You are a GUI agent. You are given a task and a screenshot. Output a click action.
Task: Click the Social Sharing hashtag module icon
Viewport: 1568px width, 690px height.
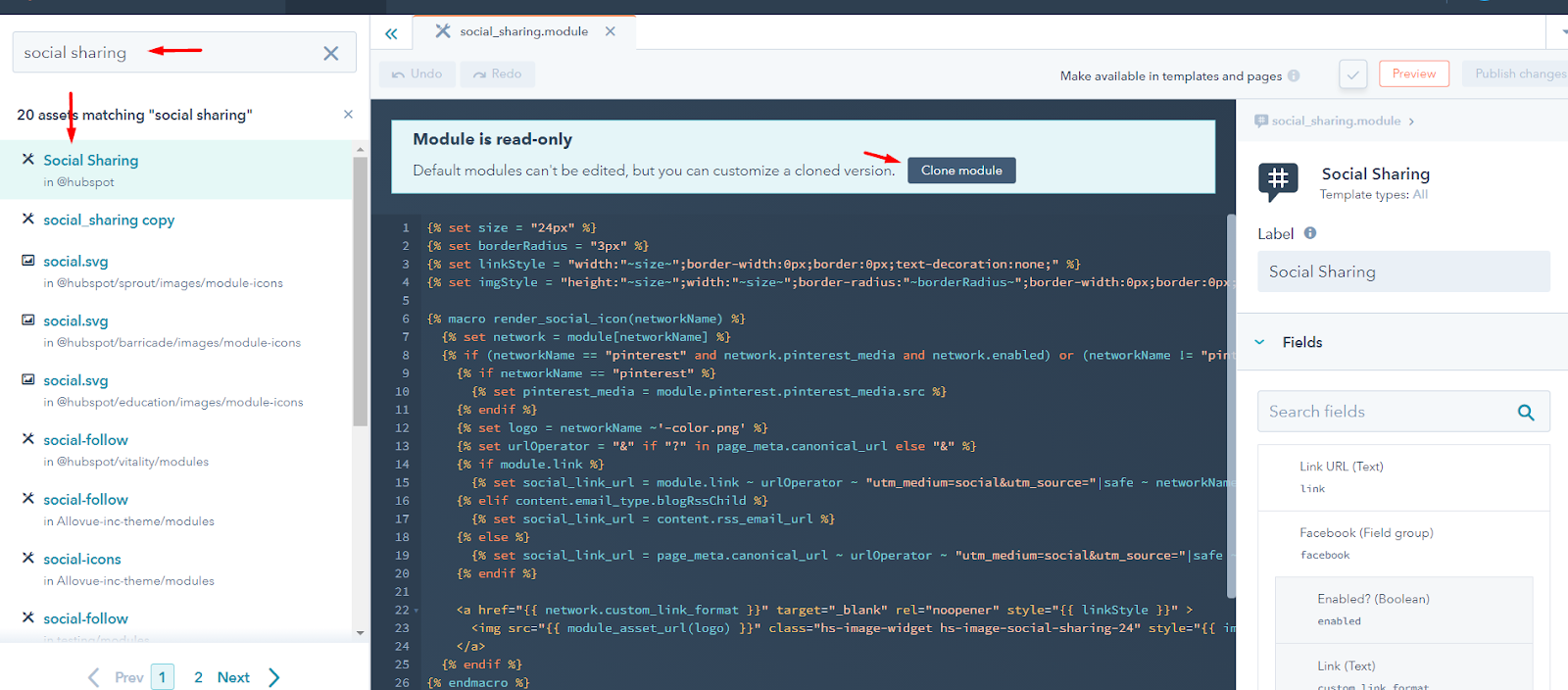click(x=1278, y=181)
